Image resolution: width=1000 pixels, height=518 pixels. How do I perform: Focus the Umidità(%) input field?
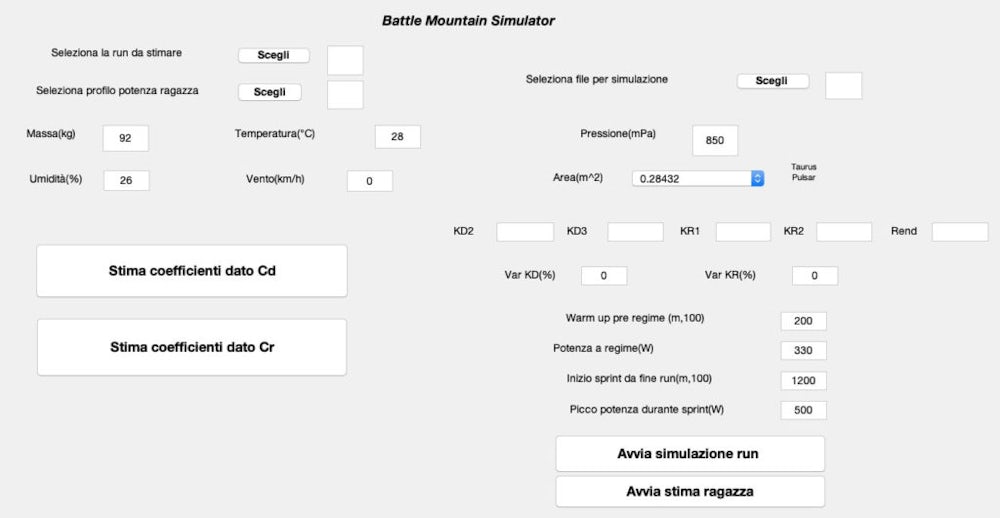[126, 181]
